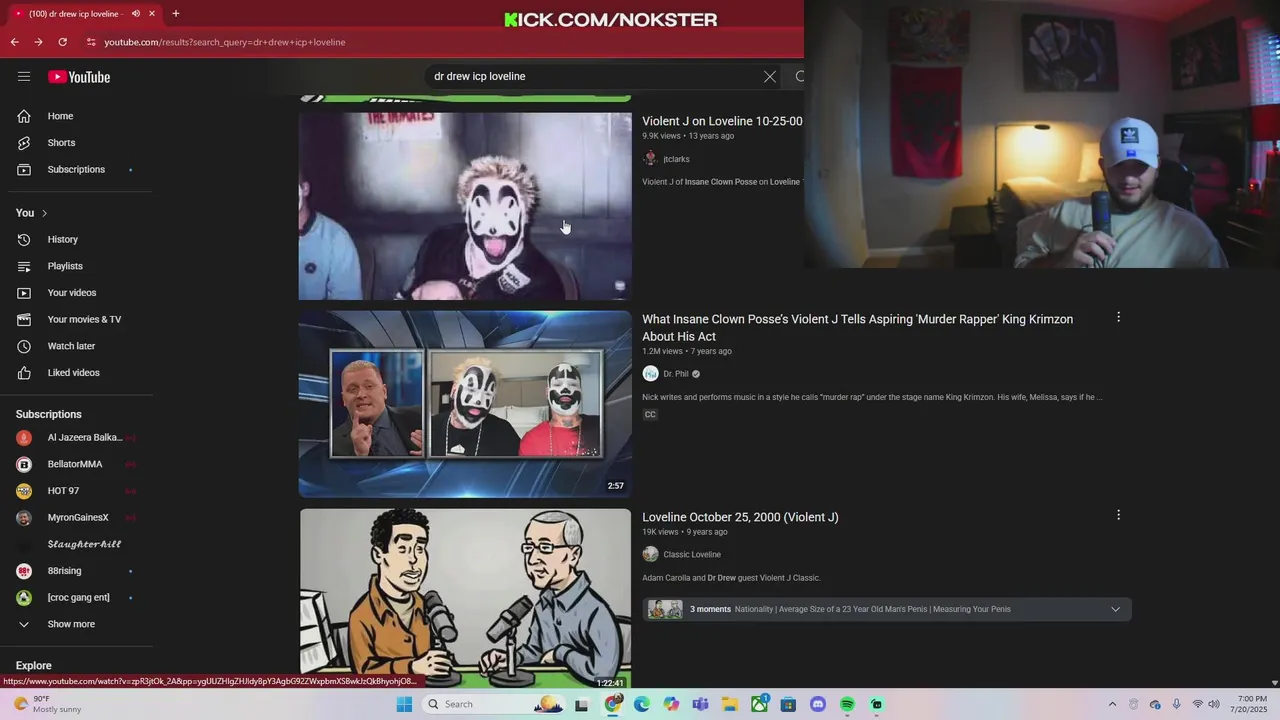
Task: Open Chrome from the taskbar
Action: (613, 704)
